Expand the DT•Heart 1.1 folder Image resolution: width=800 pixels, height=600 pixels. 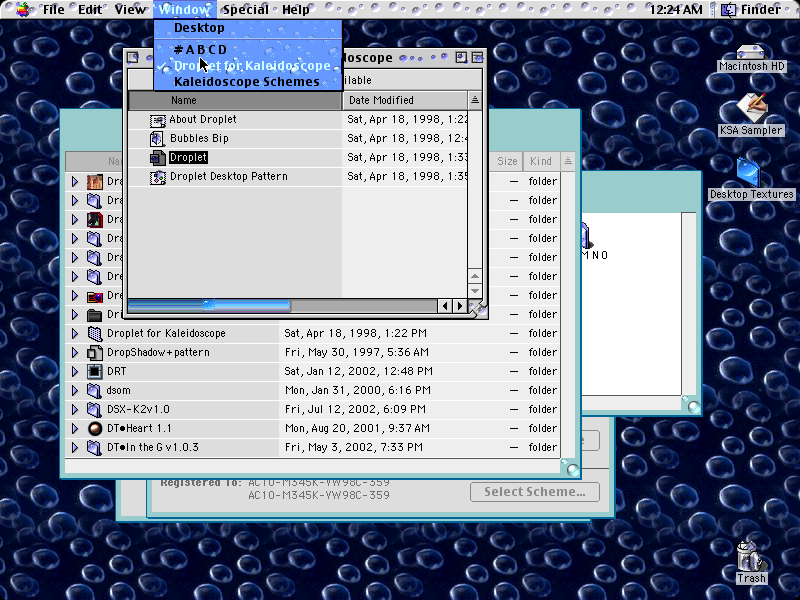coord(74,429)
